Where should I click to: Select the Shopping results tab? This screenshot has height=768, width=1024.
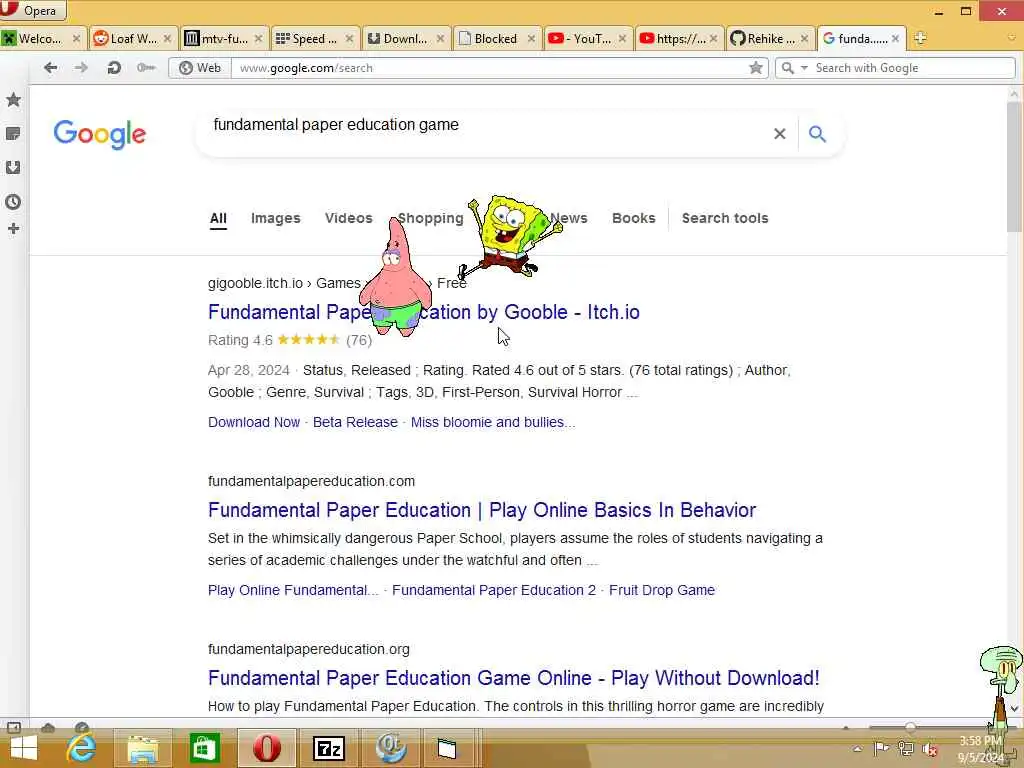(x=431, y=218)
